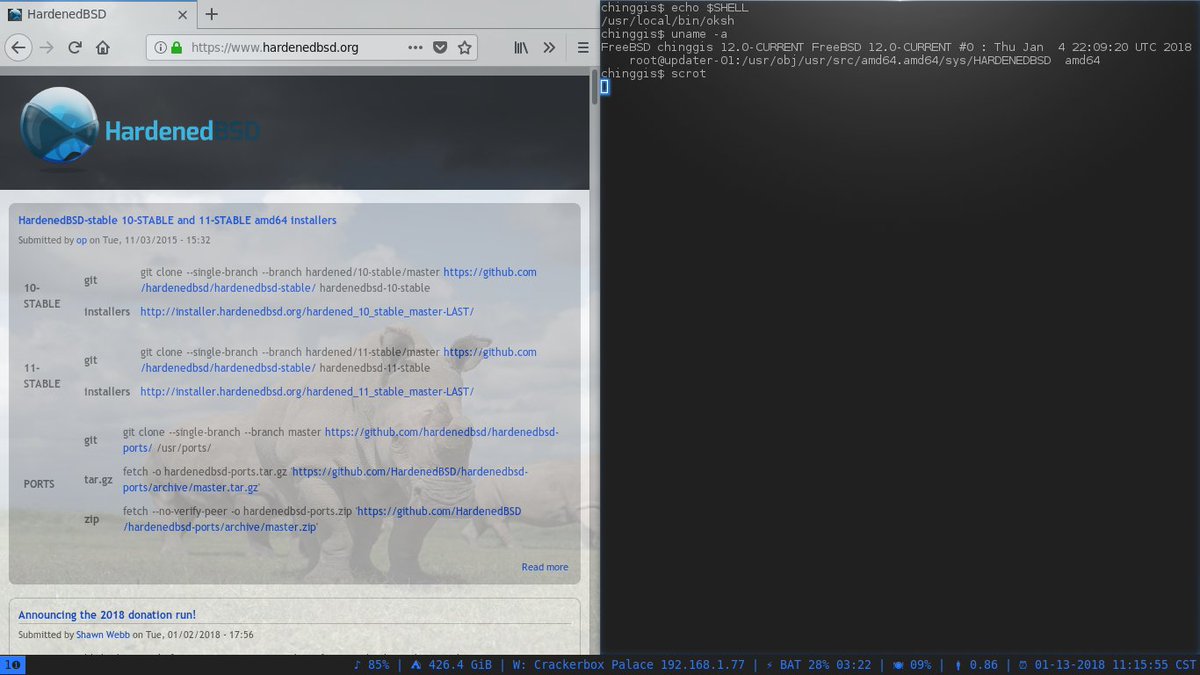
Task: Click the 10-STABLE row label
Action: [x=42, y=295]
